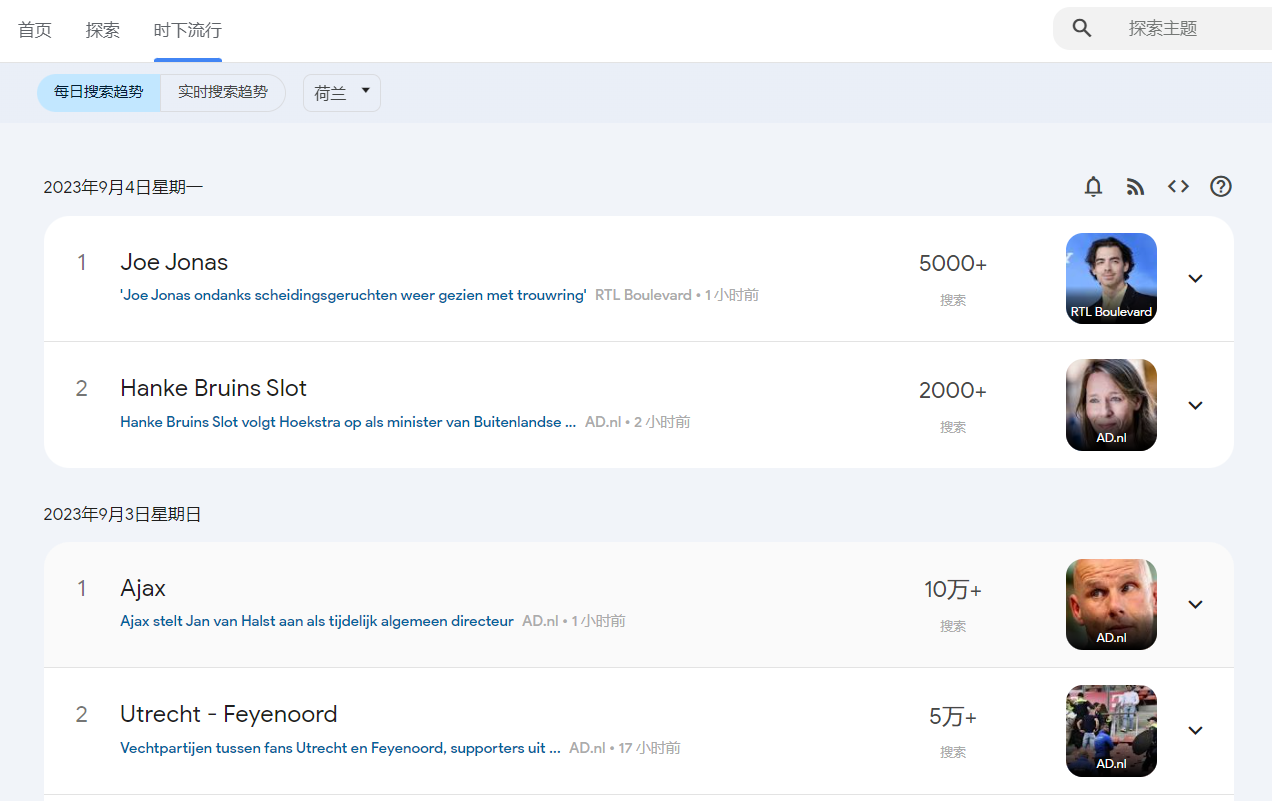Open Hanke Bruins Slot volgt Hoekstra article
This screenshot has width=1272, height=801.
tap(348, 422)
